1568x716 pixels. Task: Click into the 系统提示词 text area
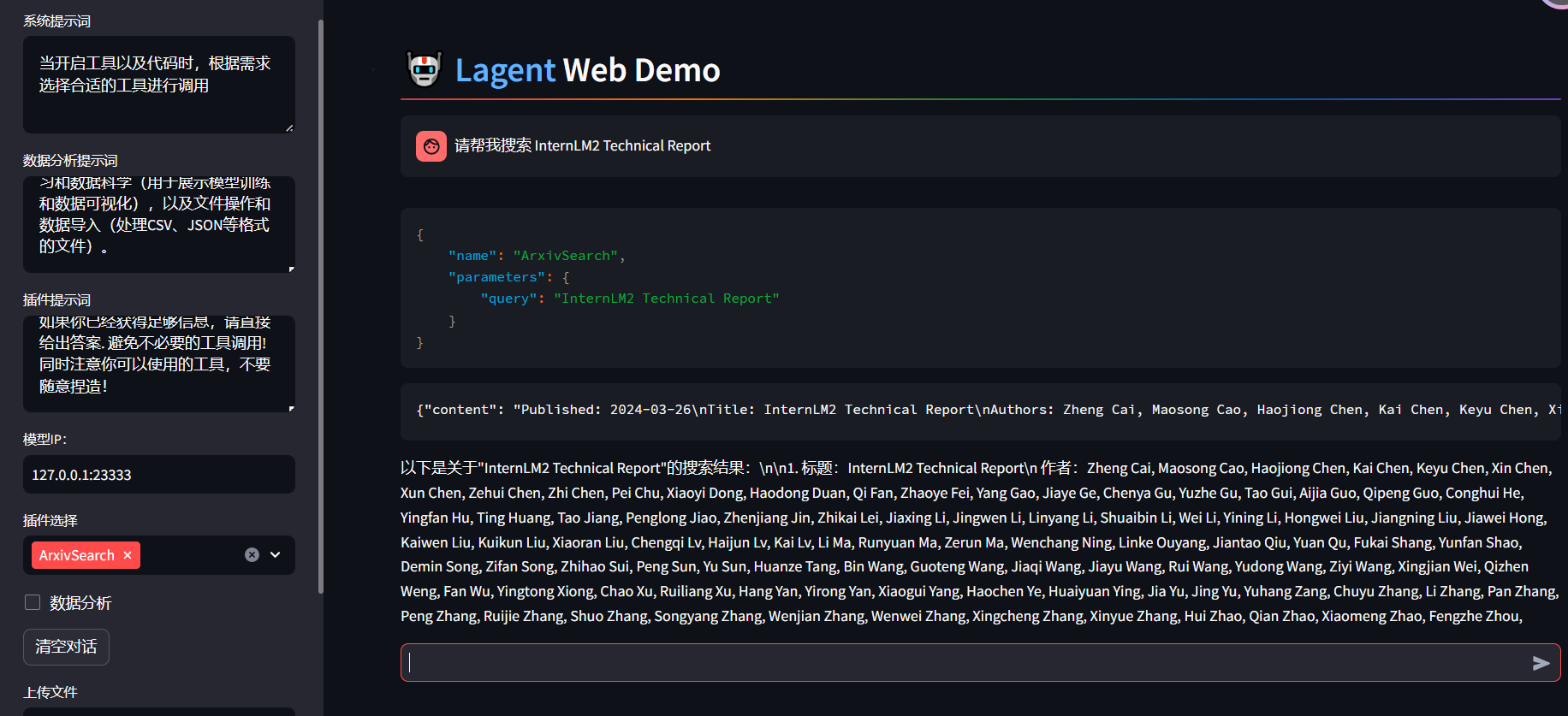click(x=159, y=85)
